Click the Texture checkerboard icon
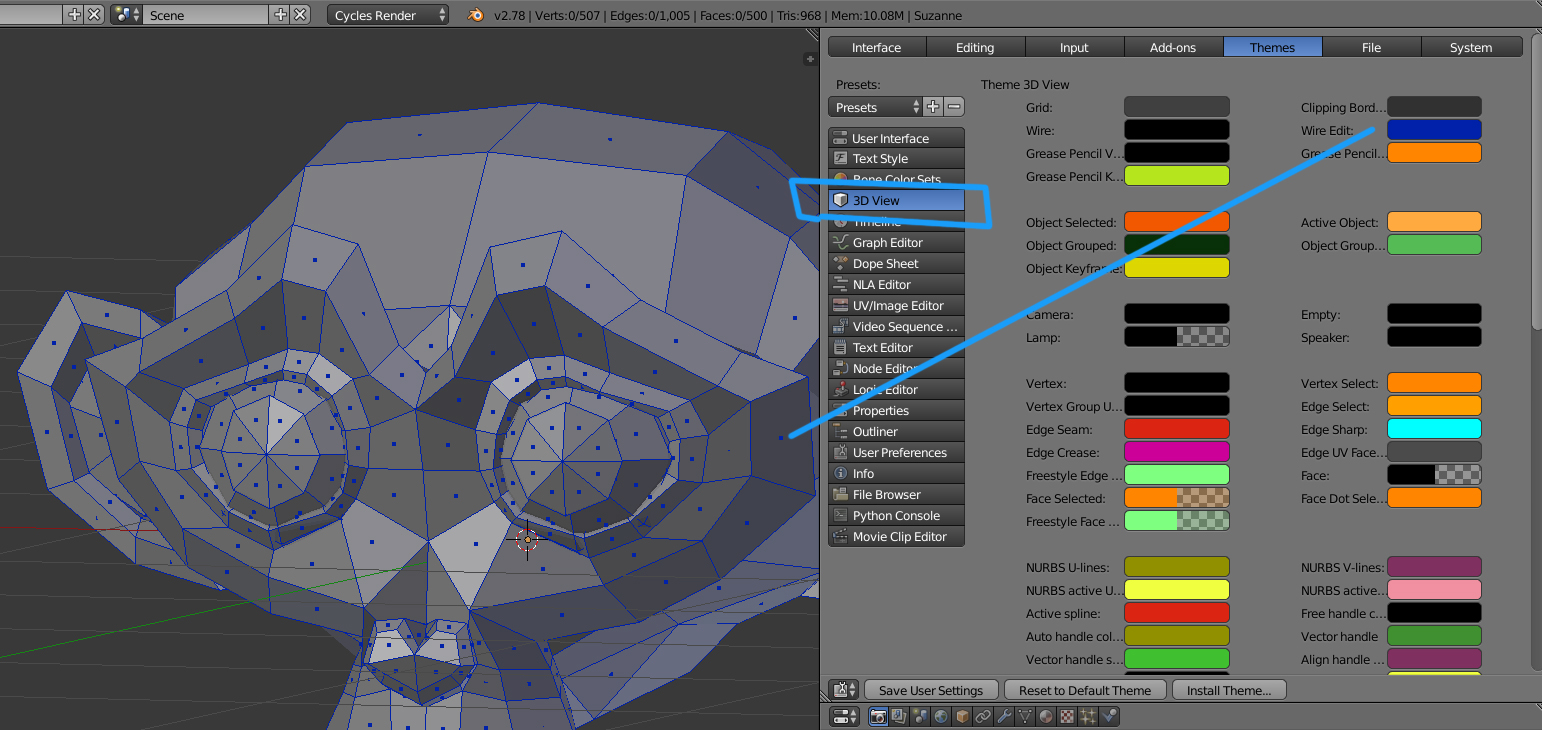Screen dimensions: 1542x730 click(1067, 716)
